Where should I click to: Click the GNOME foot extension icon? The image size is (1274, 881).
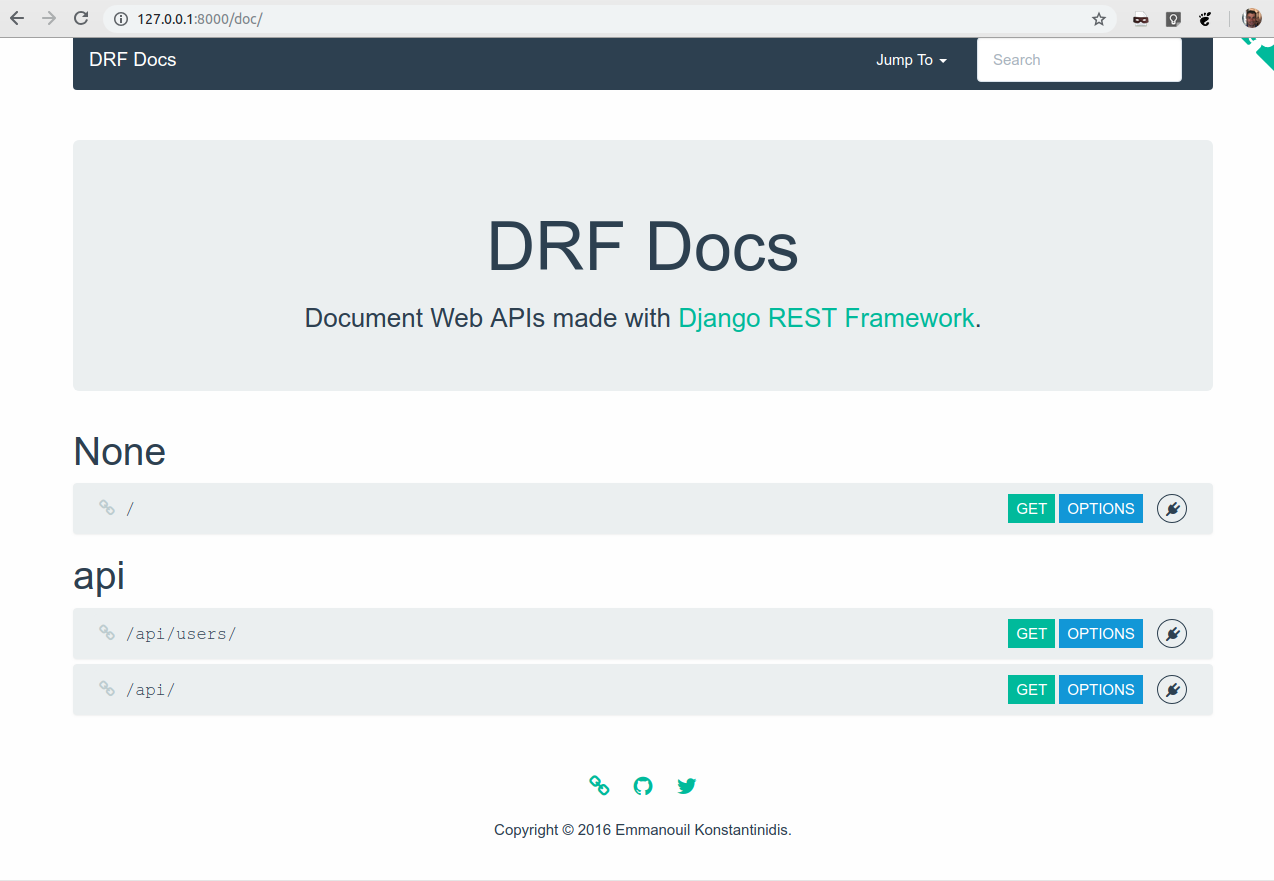tap(1206, 19)
